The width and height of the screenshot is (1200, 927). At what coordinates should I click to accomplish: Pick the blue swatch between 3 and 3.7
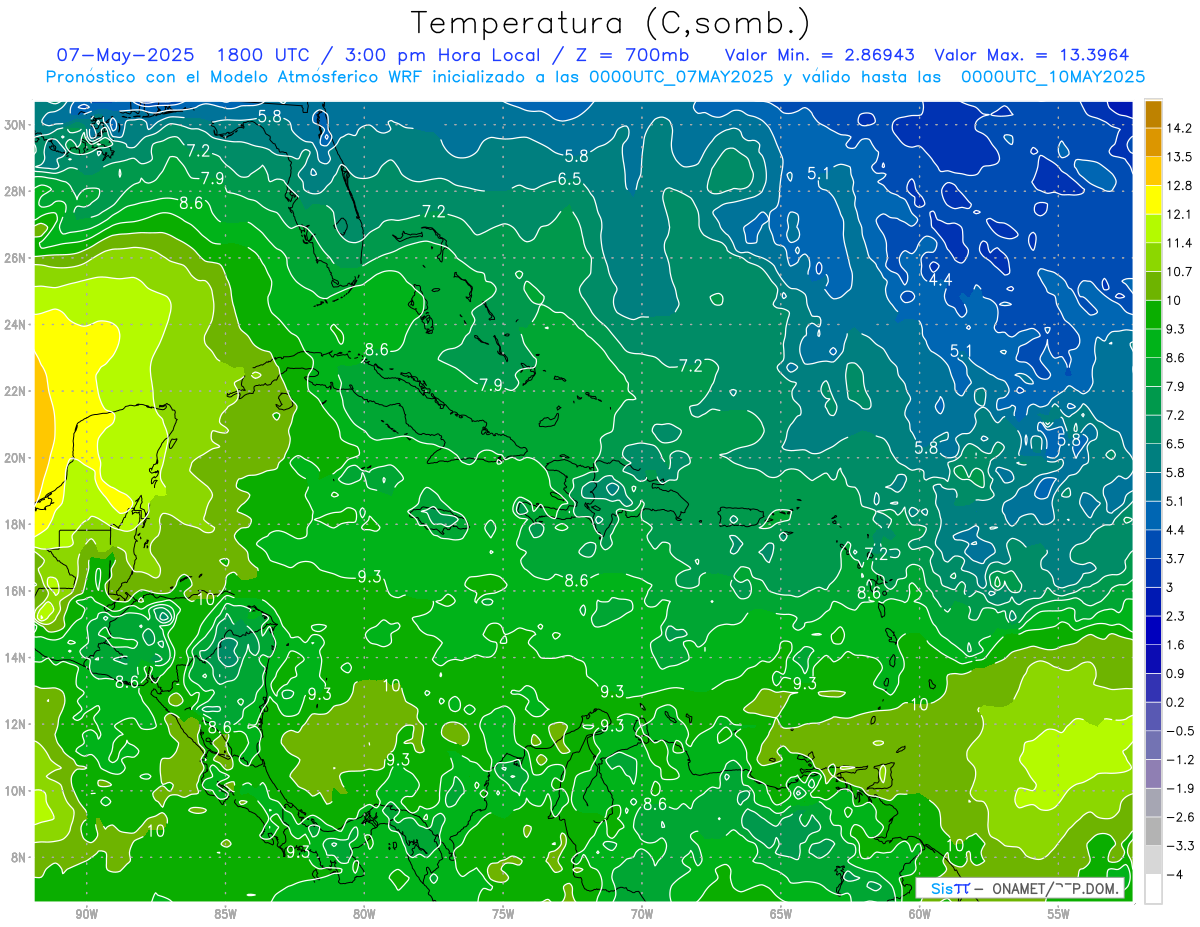tap(1153, 573)
